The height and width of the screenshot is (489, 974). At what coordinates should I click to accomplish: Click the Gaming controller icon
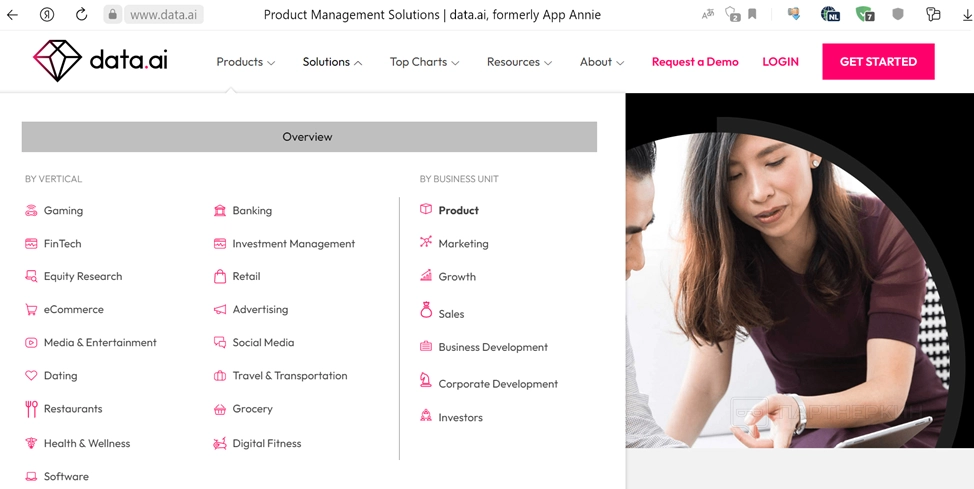[x=31, y=211]
